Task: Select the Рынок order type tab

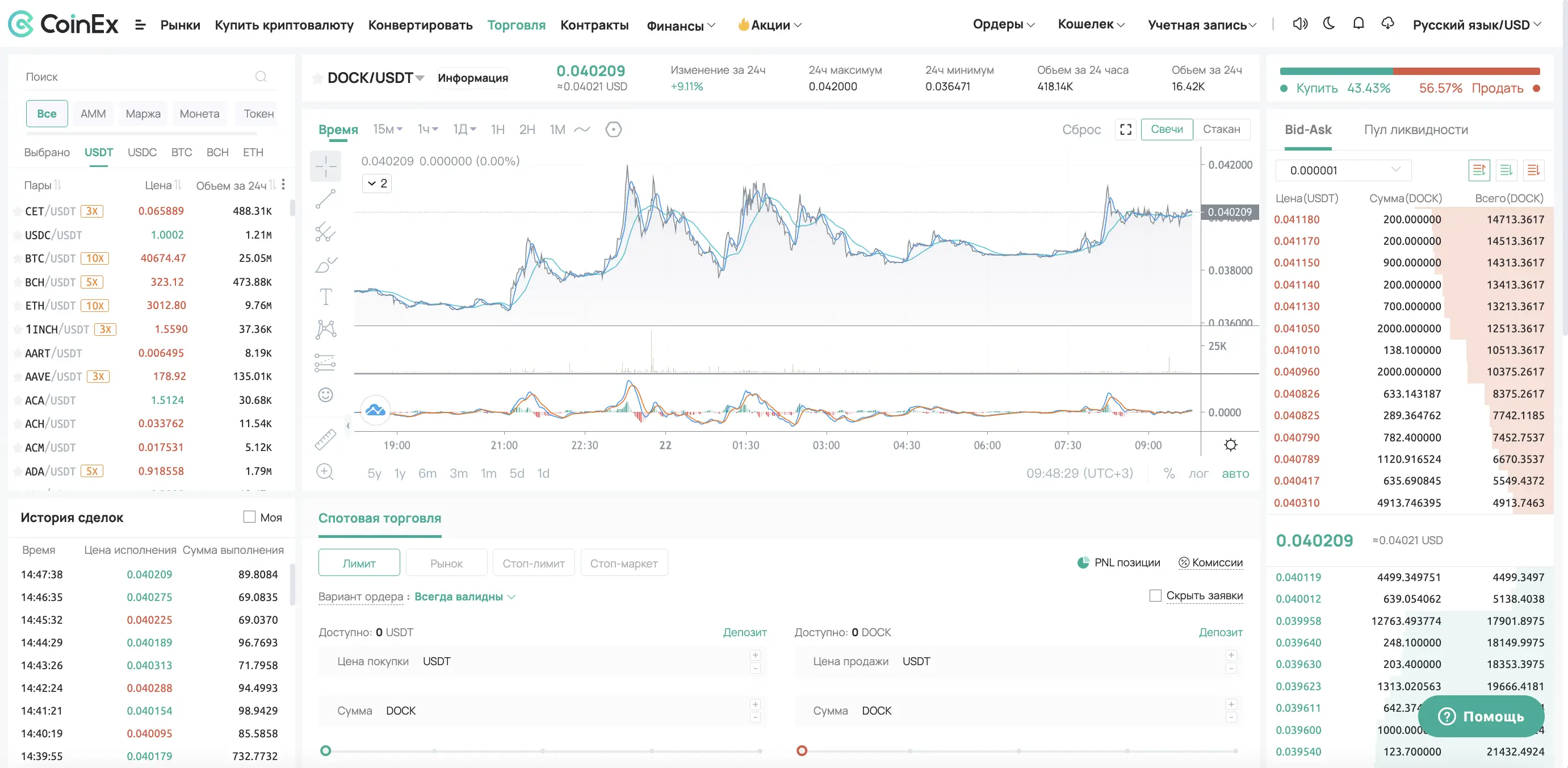Action: (x=446, y=564)
